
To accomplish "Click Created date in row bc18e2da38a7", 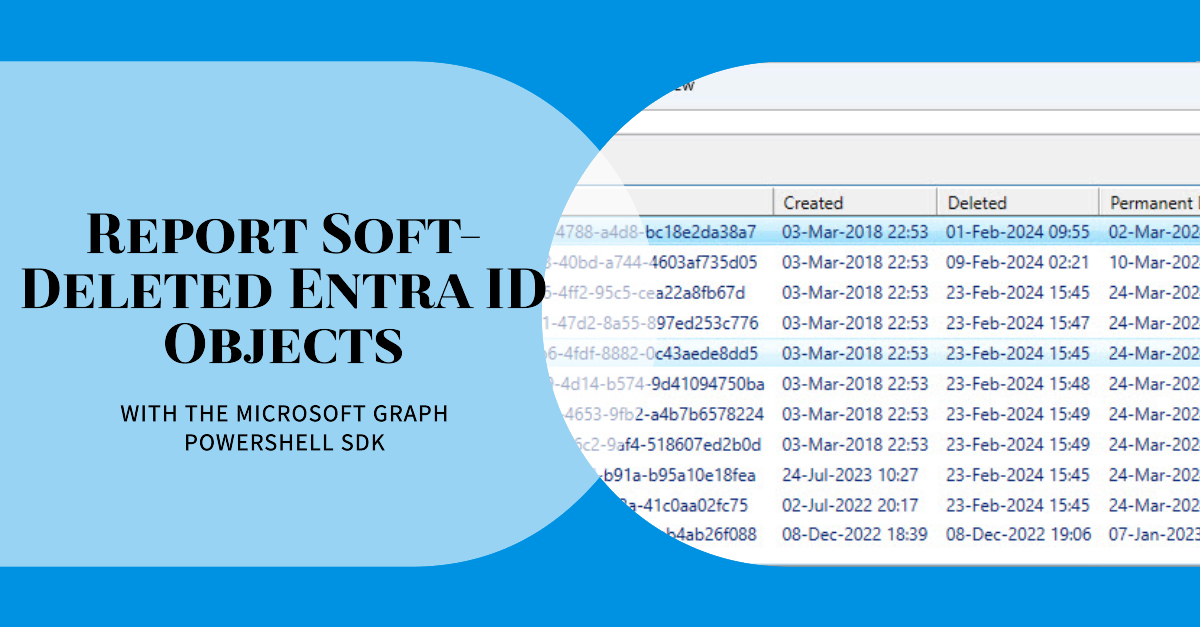I will 855,232.
